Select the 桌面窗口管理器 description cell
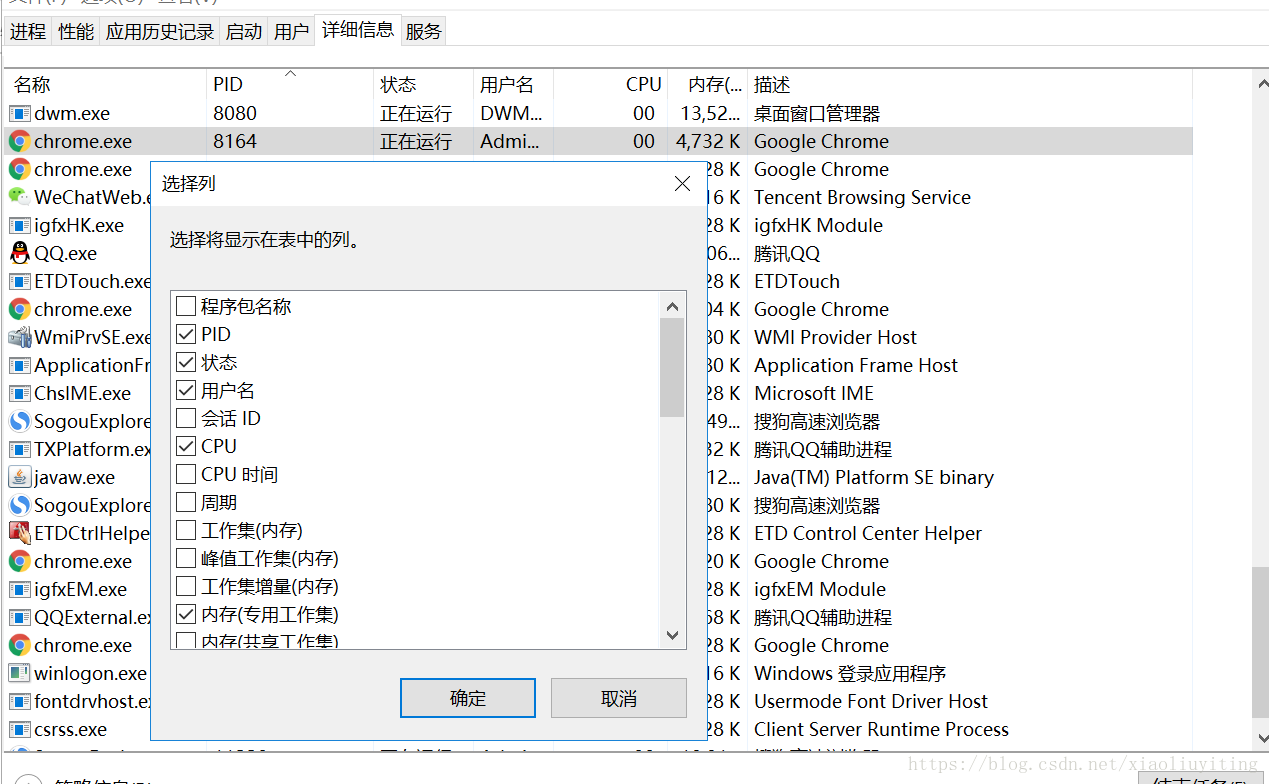 [x=817, y=113]
